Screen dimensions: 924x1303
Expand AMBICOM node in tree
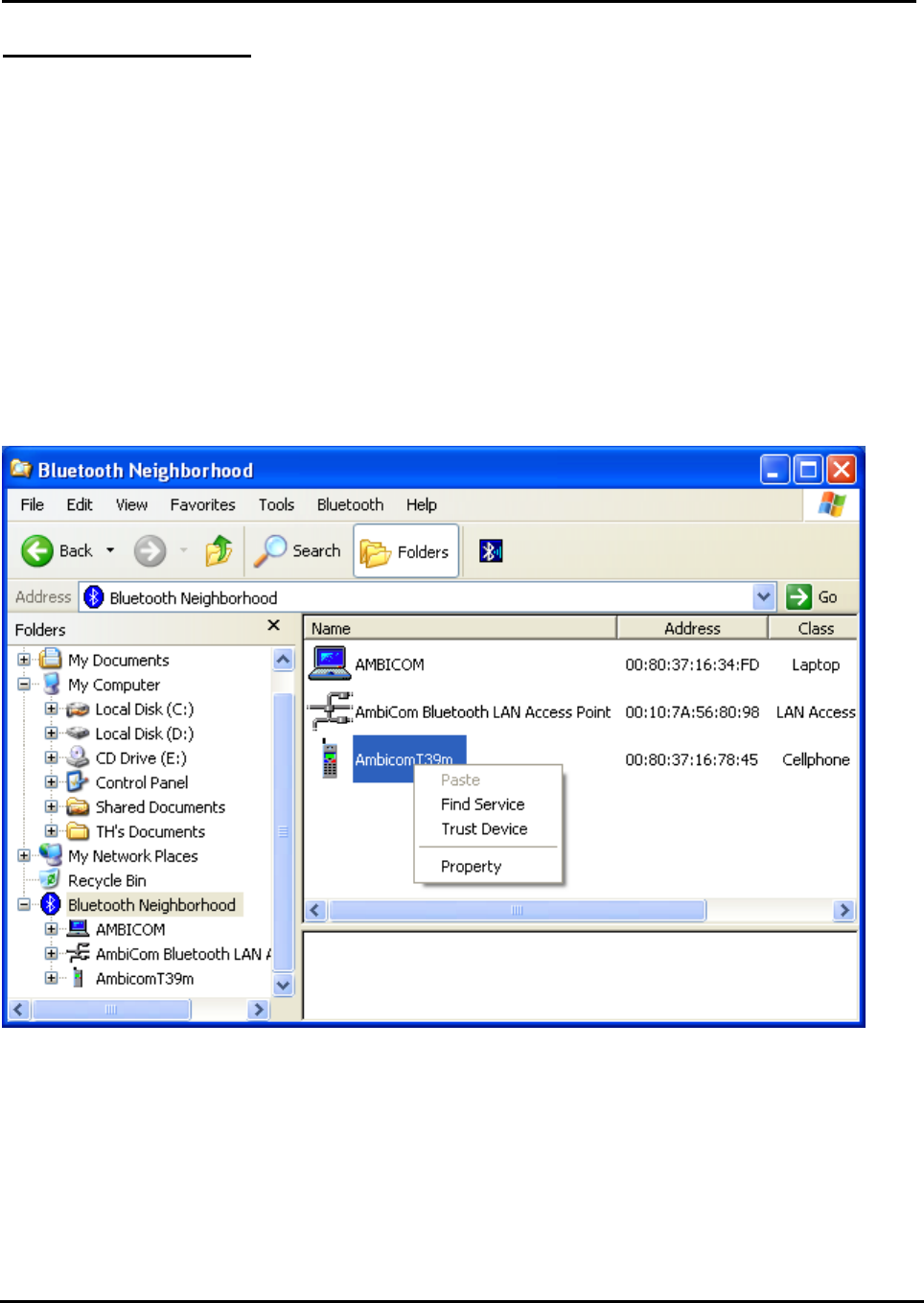coord(52,929)
